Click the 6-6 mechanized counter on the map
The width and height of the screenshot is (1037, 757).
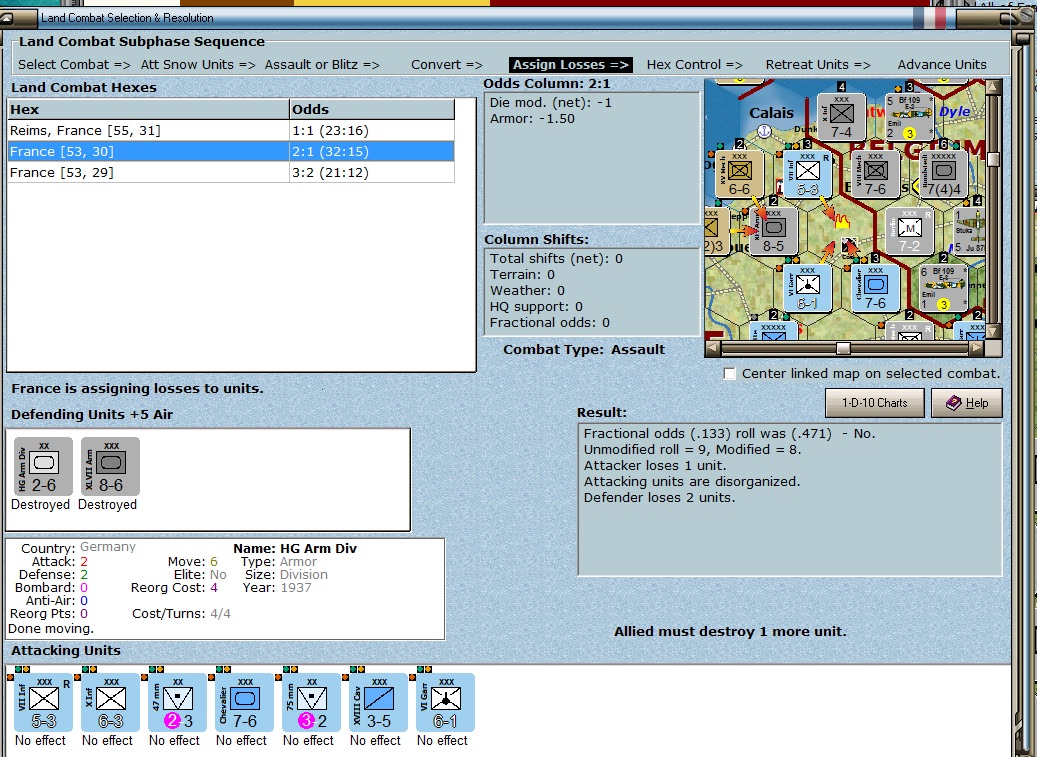[x=739, y=174]
